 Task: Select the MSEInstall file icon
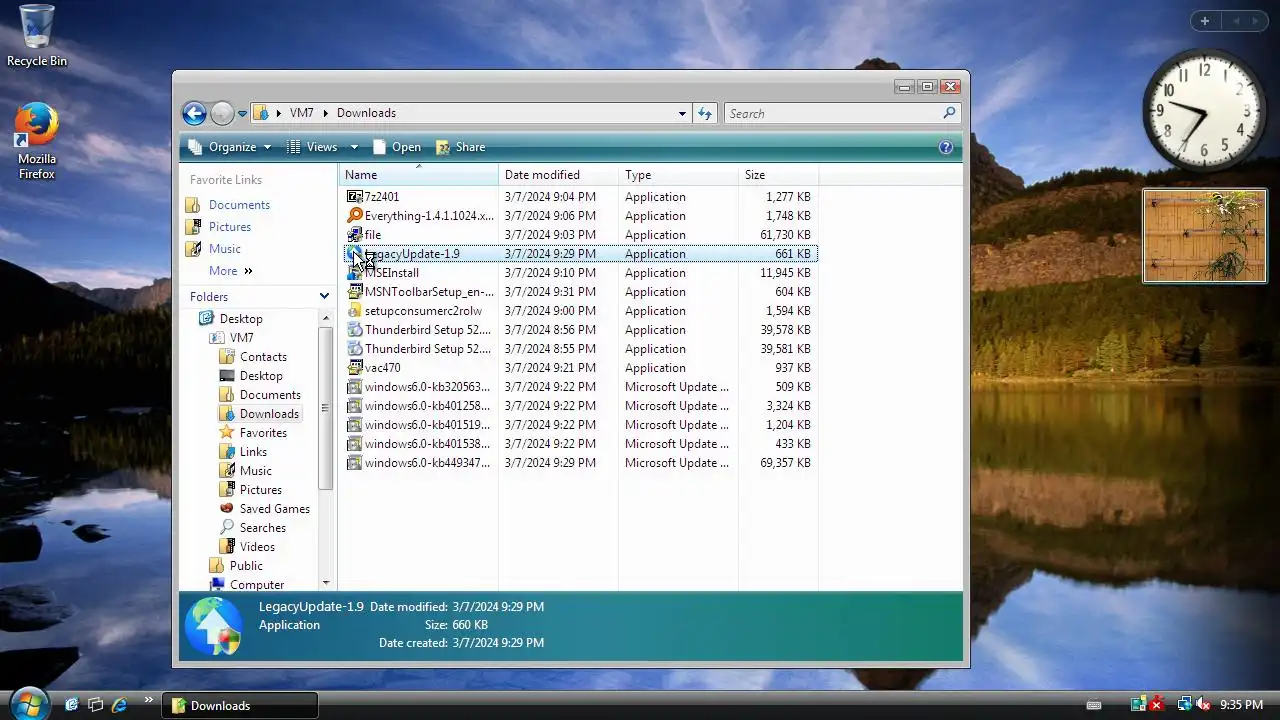(x=354, y=273)
